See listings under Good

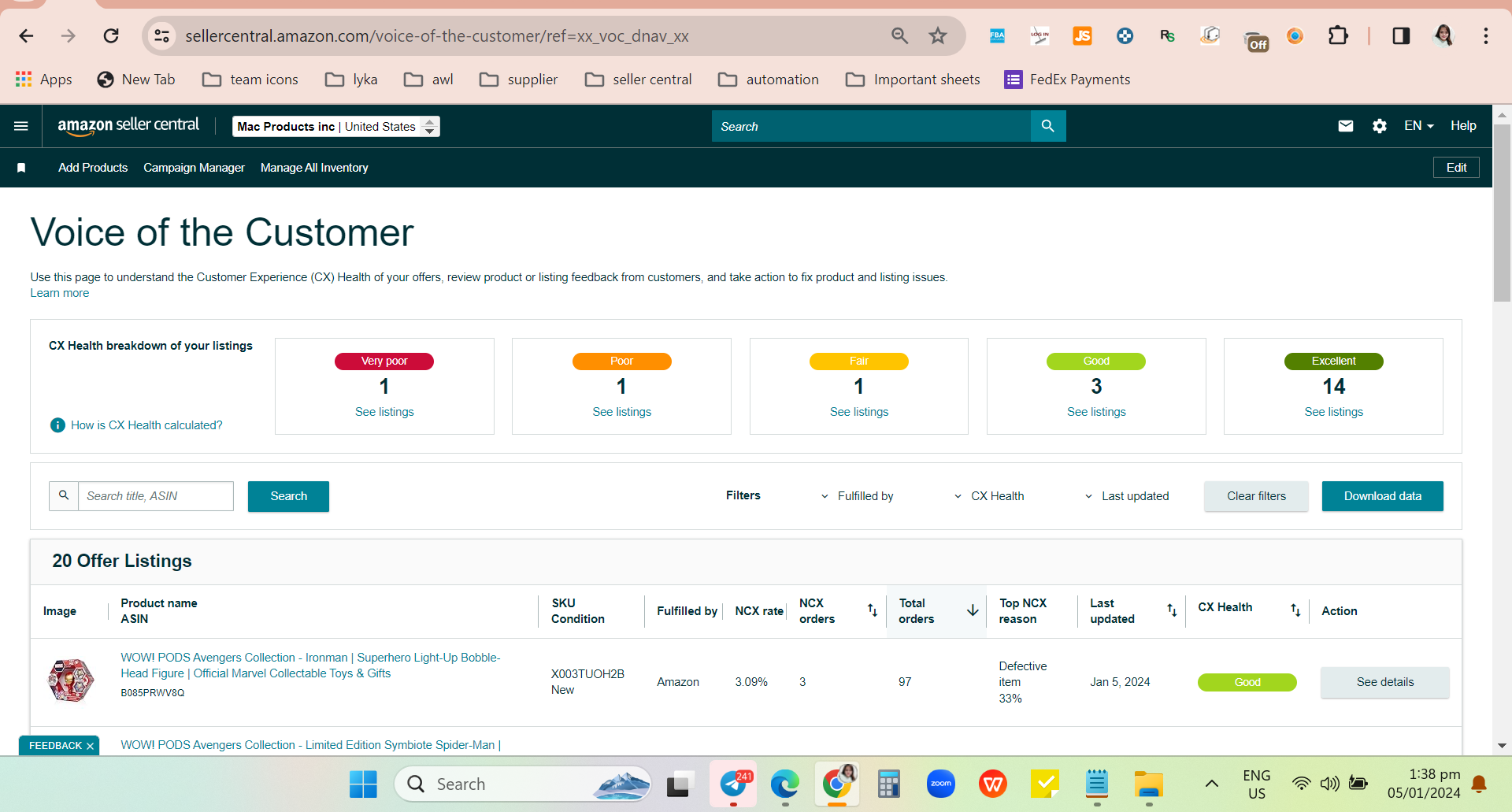point(1096,412)
